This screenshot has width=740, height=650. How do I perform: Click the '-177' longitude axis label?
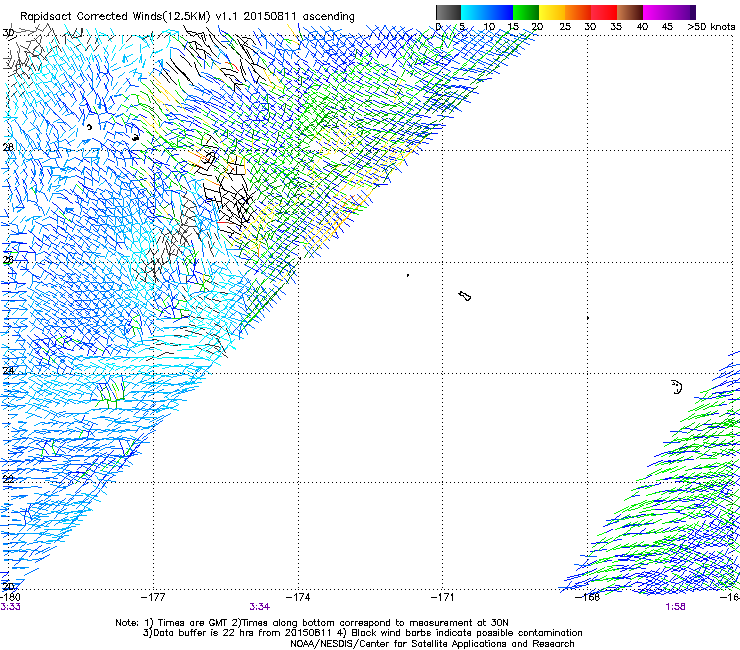click(153, 597)
